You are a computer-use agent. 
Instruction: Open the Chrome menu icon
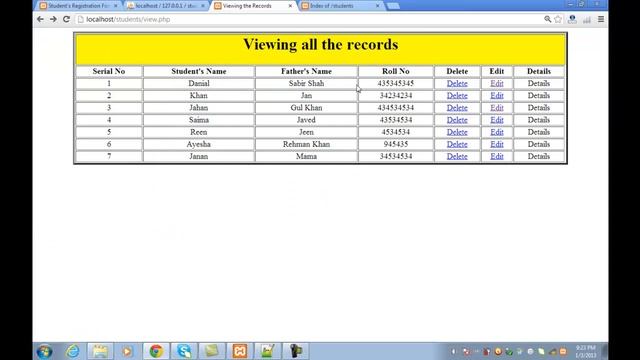point(601,19)
